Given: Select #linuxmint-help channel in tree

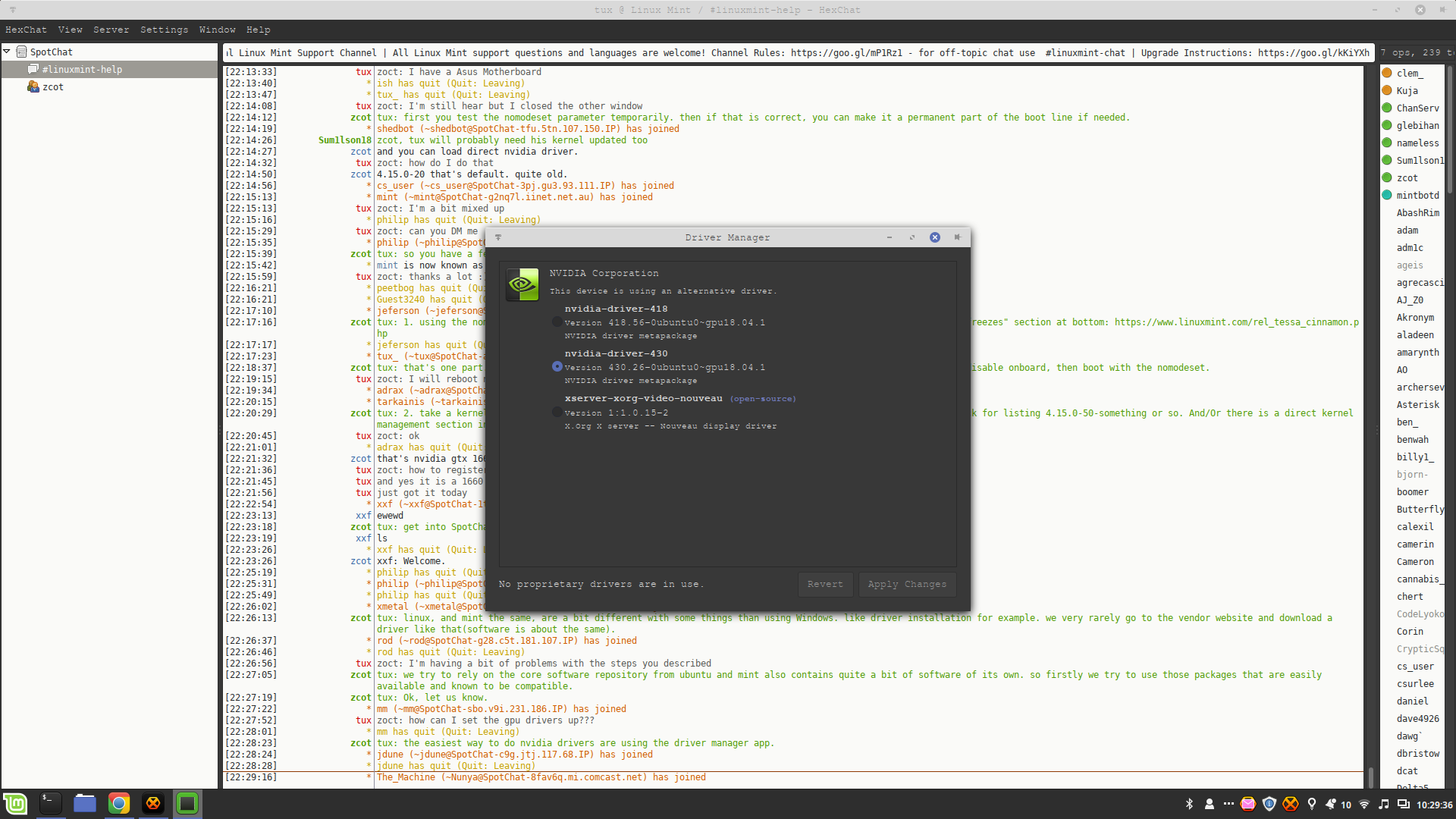Looking at the screenshot, I should (110, 69).
